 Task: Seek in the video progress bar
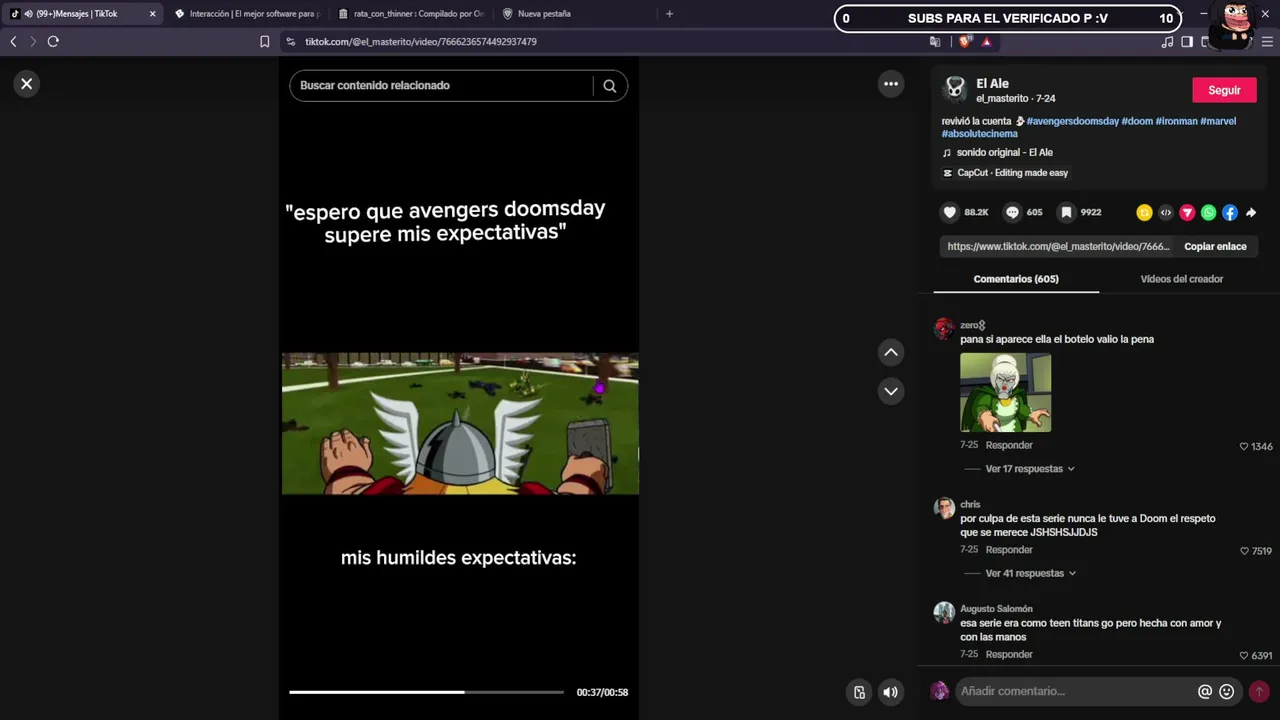coord(427,692)
